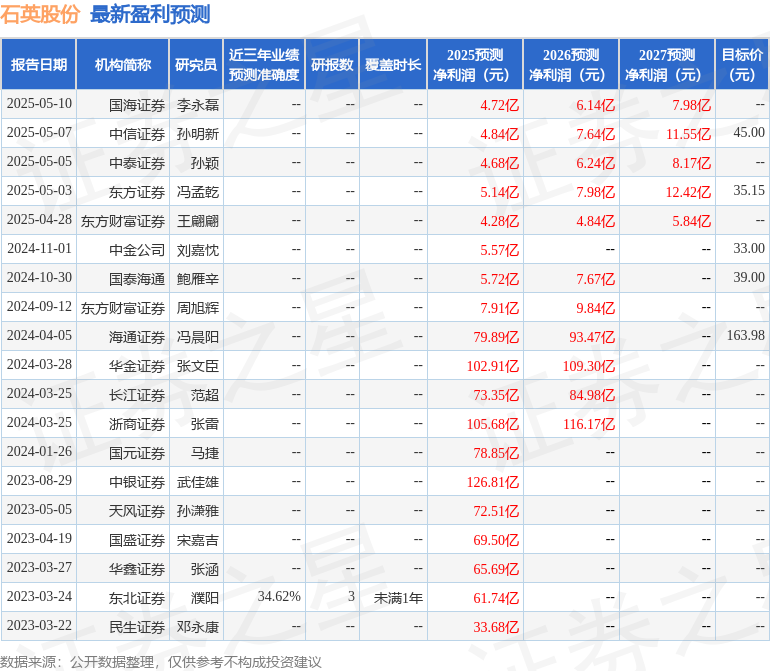Click institution 国元证券
770x671 pixels.
tap(137, 453)
